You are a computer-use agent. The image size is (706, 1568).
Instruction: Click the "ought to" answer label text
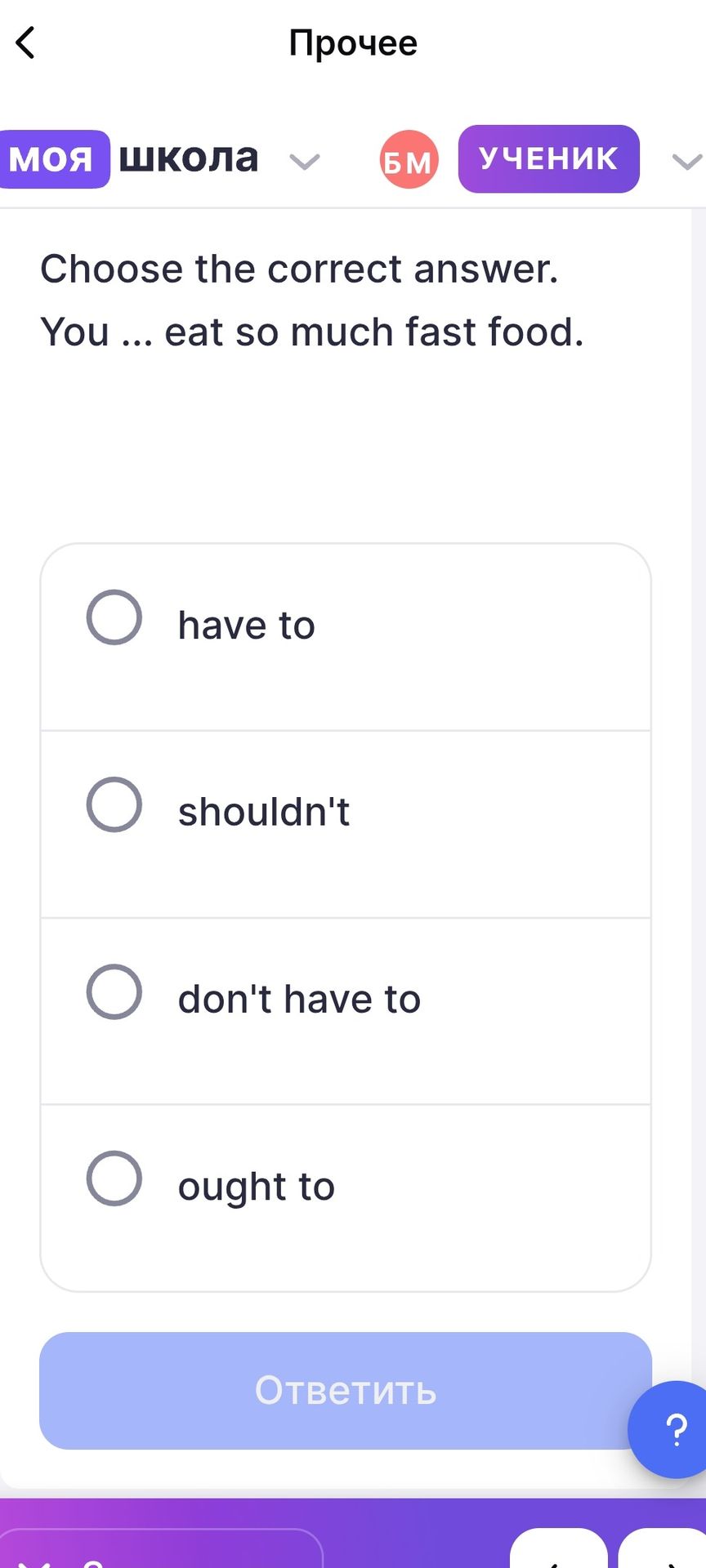pos(257,1187)
